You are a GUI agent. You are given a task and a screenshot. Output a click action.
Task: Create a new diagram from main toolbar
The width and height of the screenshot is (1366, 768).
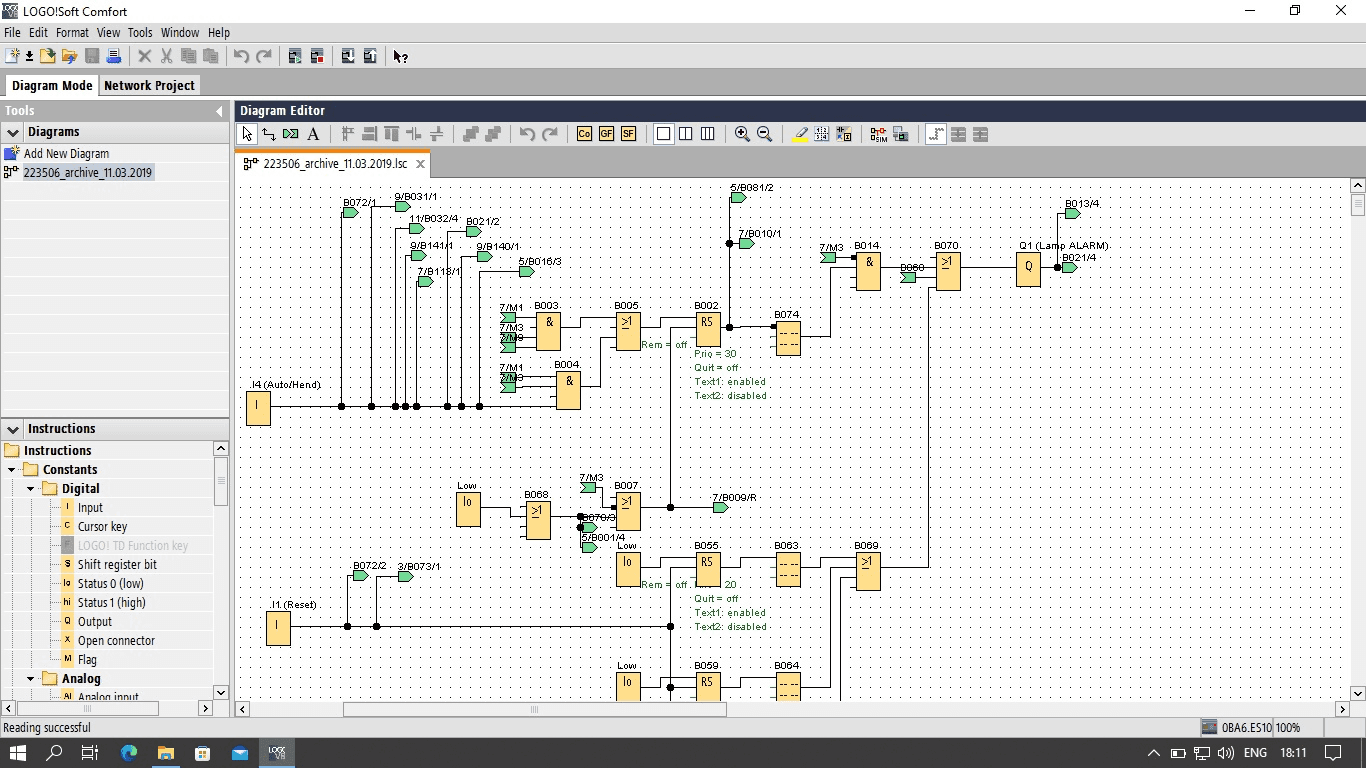13,56
